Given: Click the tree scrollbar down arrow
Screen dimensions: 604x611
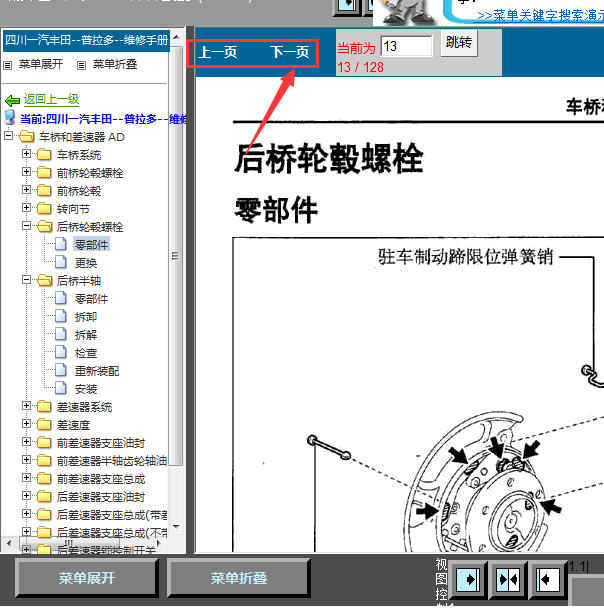Looking at the screenshot, I should (x=176, y=527).
